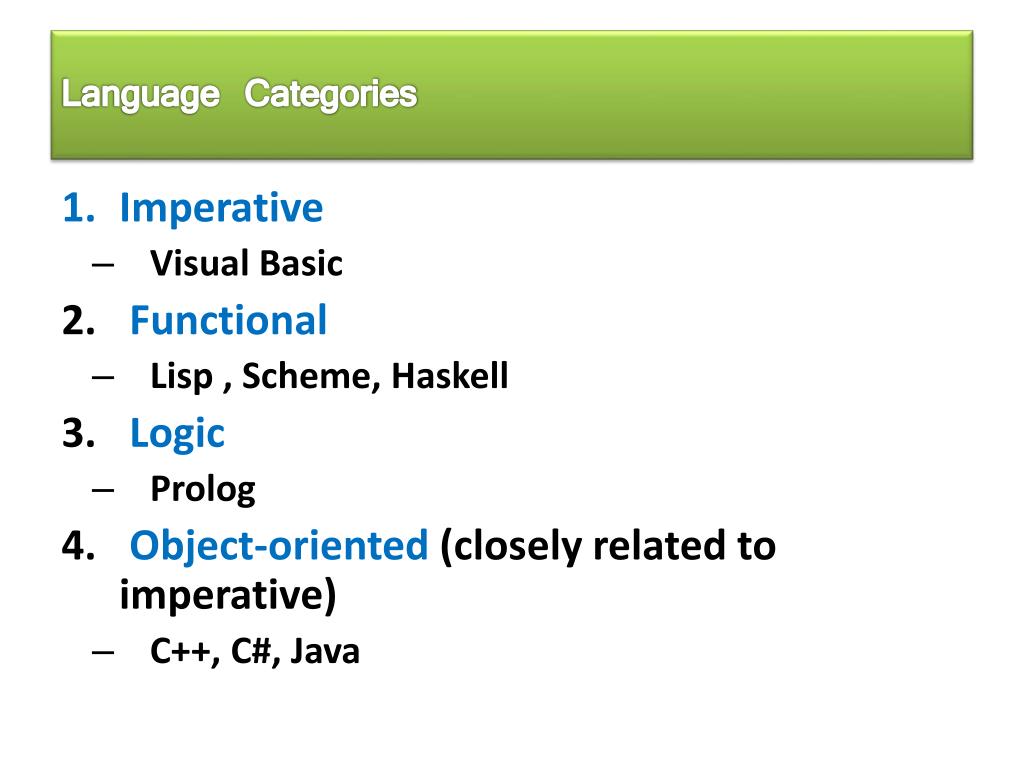Click the word Scheme
The image size is (1024, 768).
311,376
